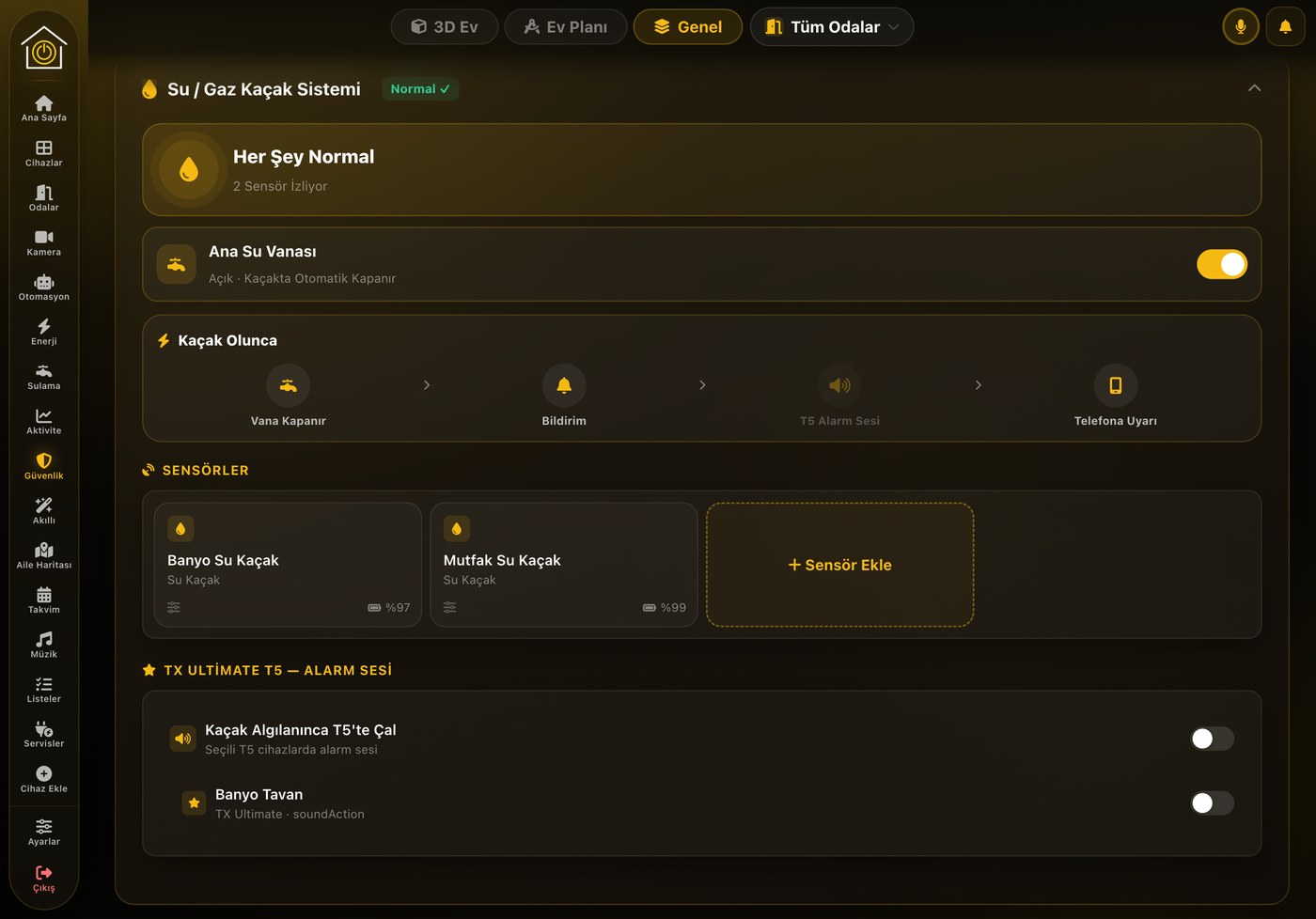Select Güvenlik security in sidebar

pos(43,466)
